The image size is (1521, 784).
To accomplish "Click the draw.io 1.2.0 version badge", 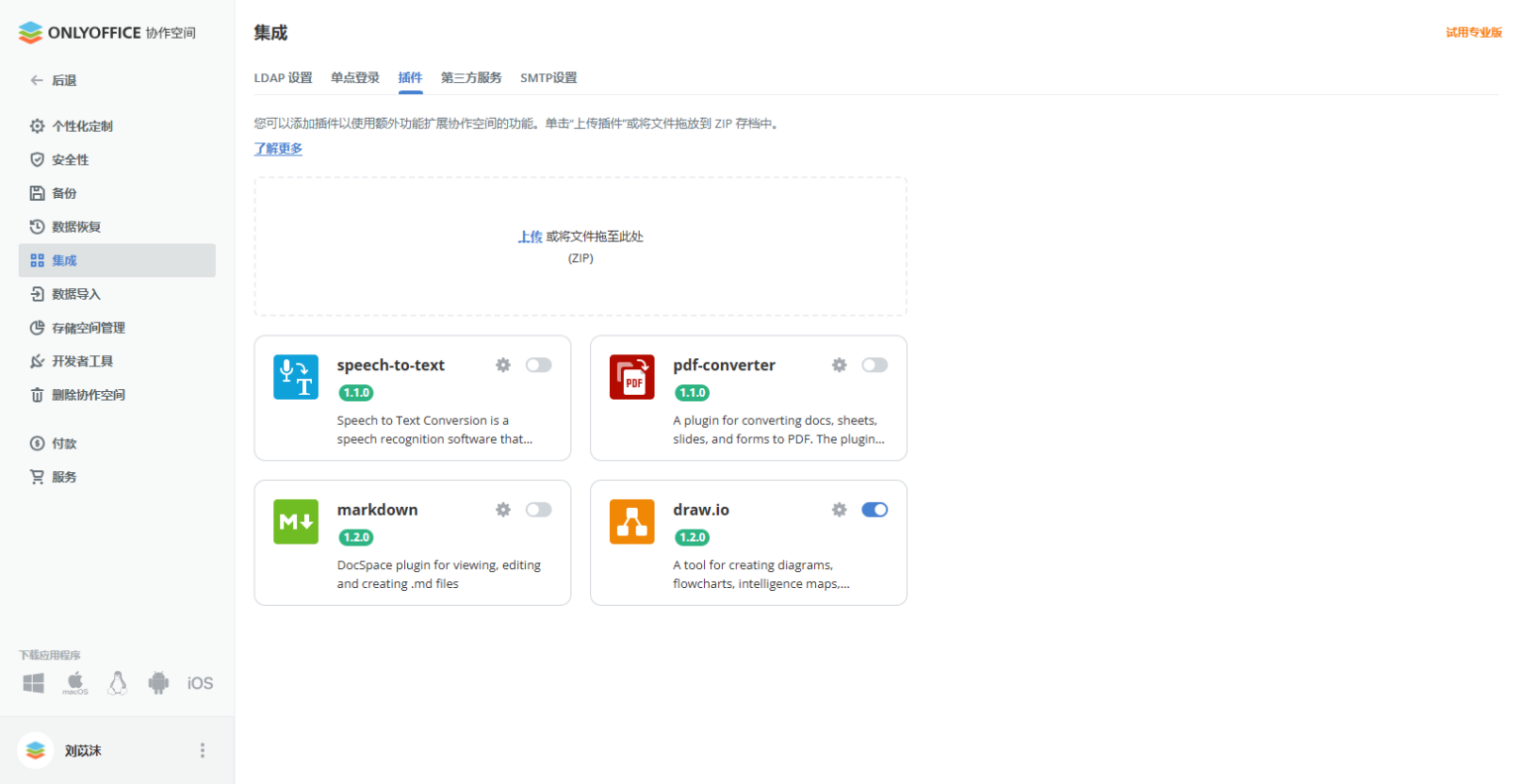I will click(x=692, y=538).
